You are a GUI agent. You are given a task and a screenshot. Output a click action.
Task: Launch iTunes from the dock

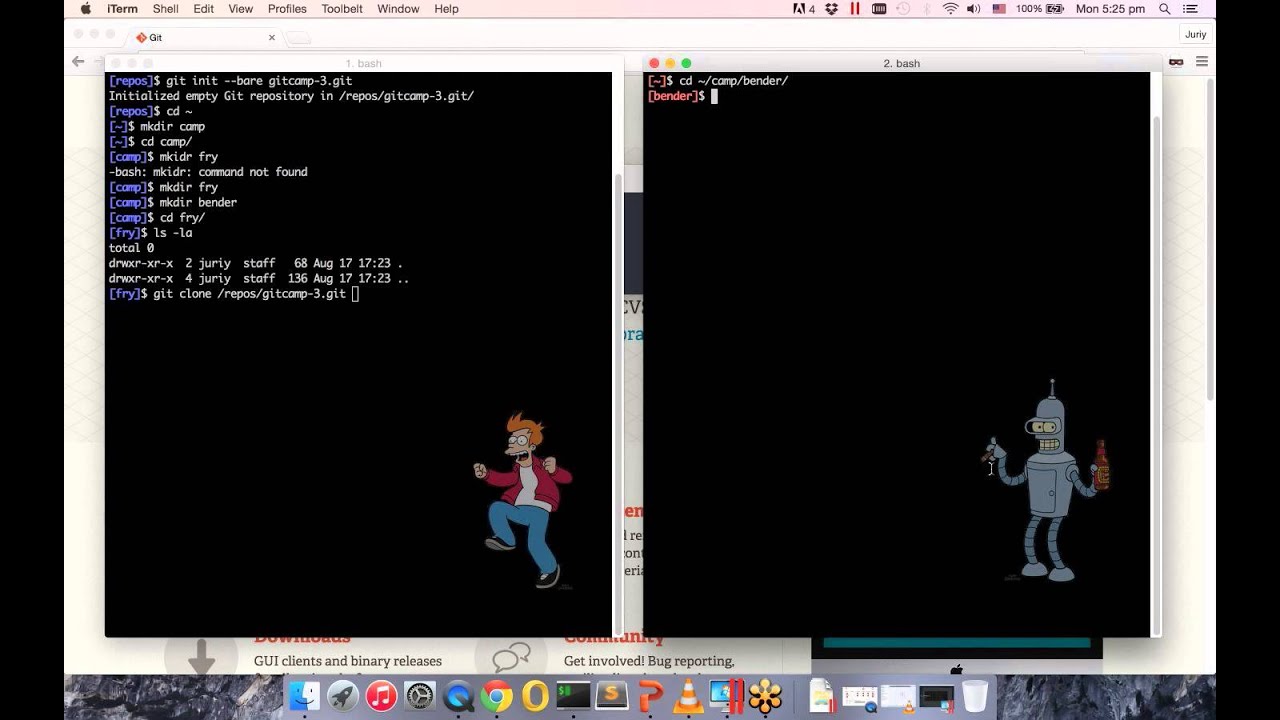(381, 695)
